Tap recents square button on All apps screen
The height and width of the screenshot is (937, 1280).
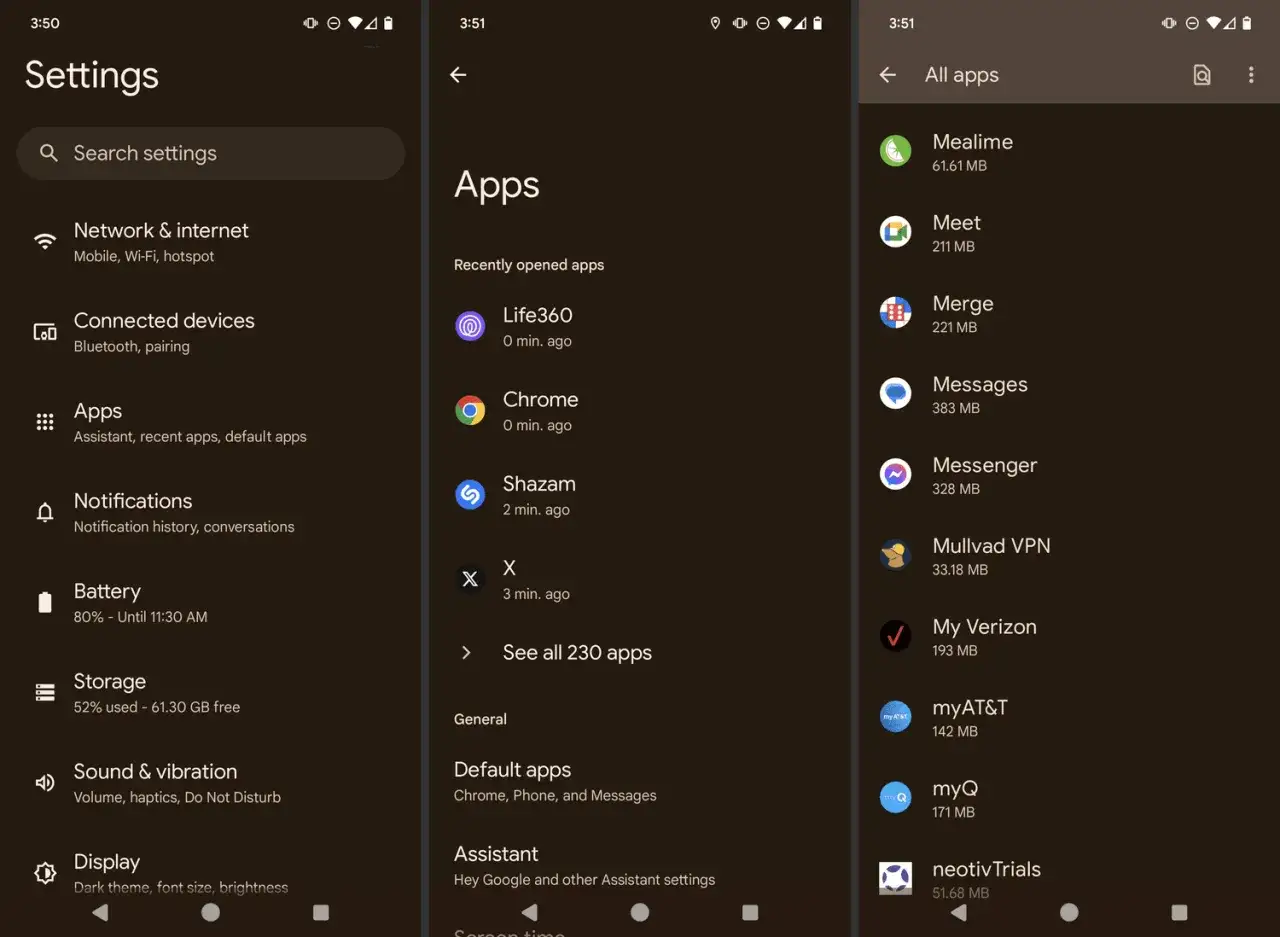1180,912
